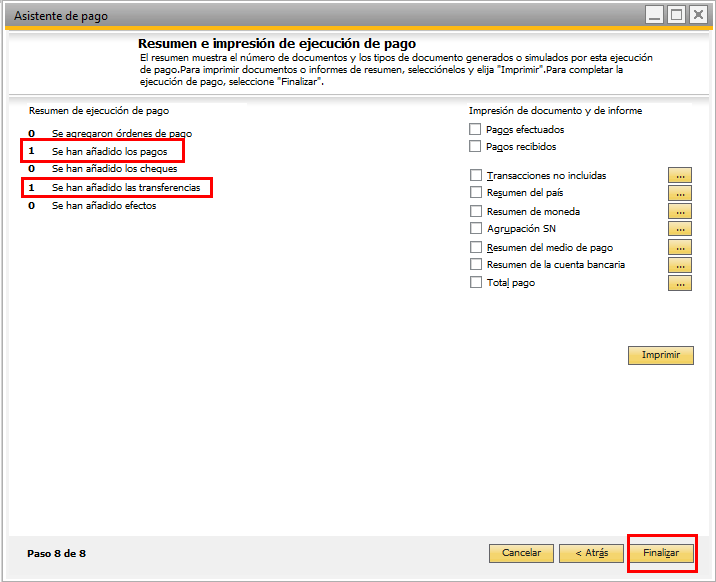The width and height of the screenshot is (716, 582).
Task: Click 'Impresión de documento y de informe' label
Action: 555,110
